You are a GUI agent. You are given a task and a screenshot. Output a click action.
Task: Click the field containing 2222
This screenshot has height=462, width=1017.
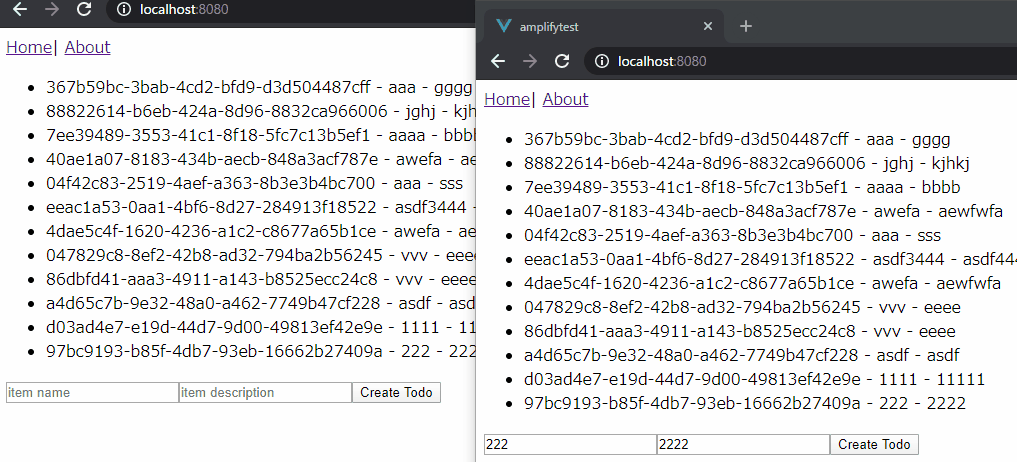[x=743, y=444]
